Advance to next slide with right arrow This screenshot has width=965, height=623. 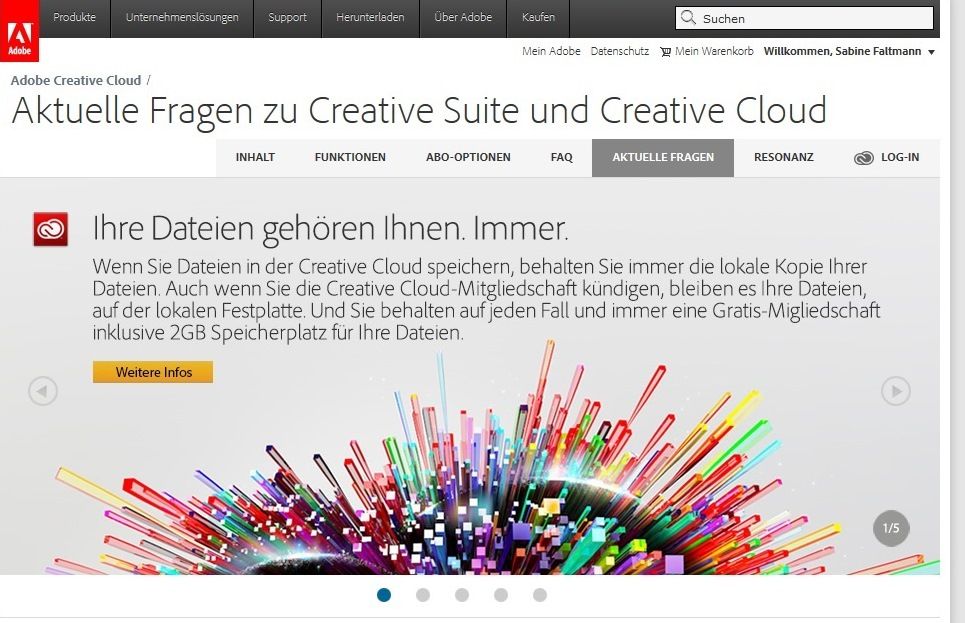coord(896,391)
